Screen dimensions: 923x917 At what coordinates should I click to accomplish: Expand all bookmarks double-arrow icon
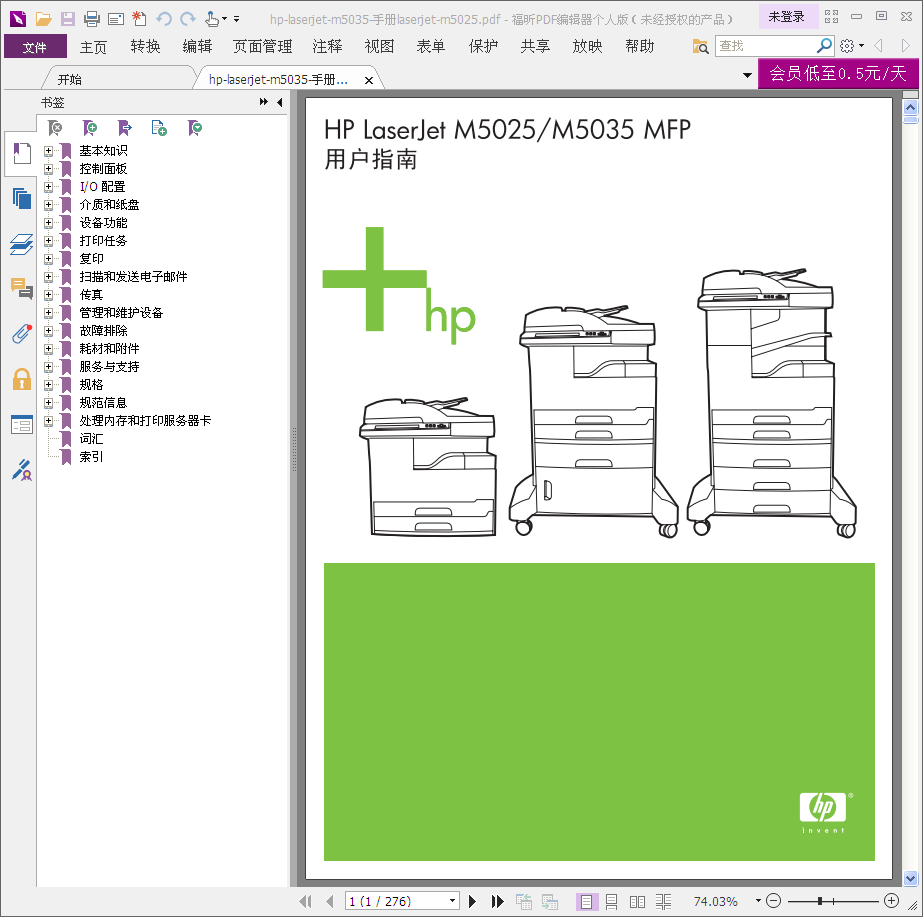click(263, 102)
